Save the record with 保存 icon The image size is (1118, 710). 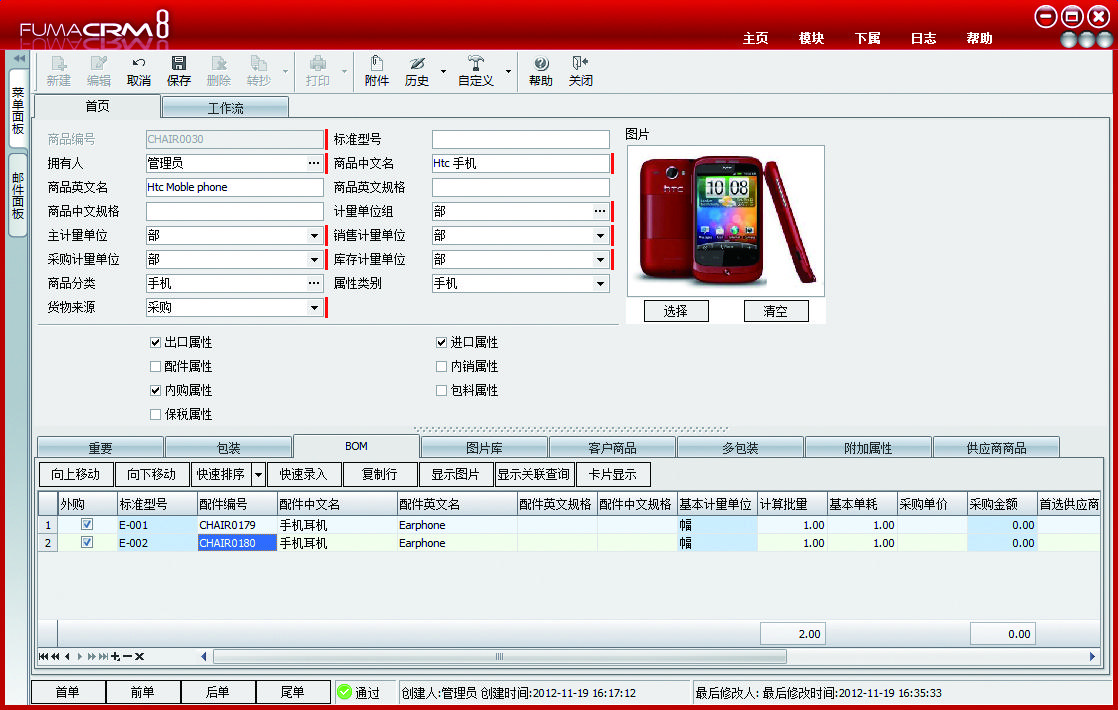179,64
